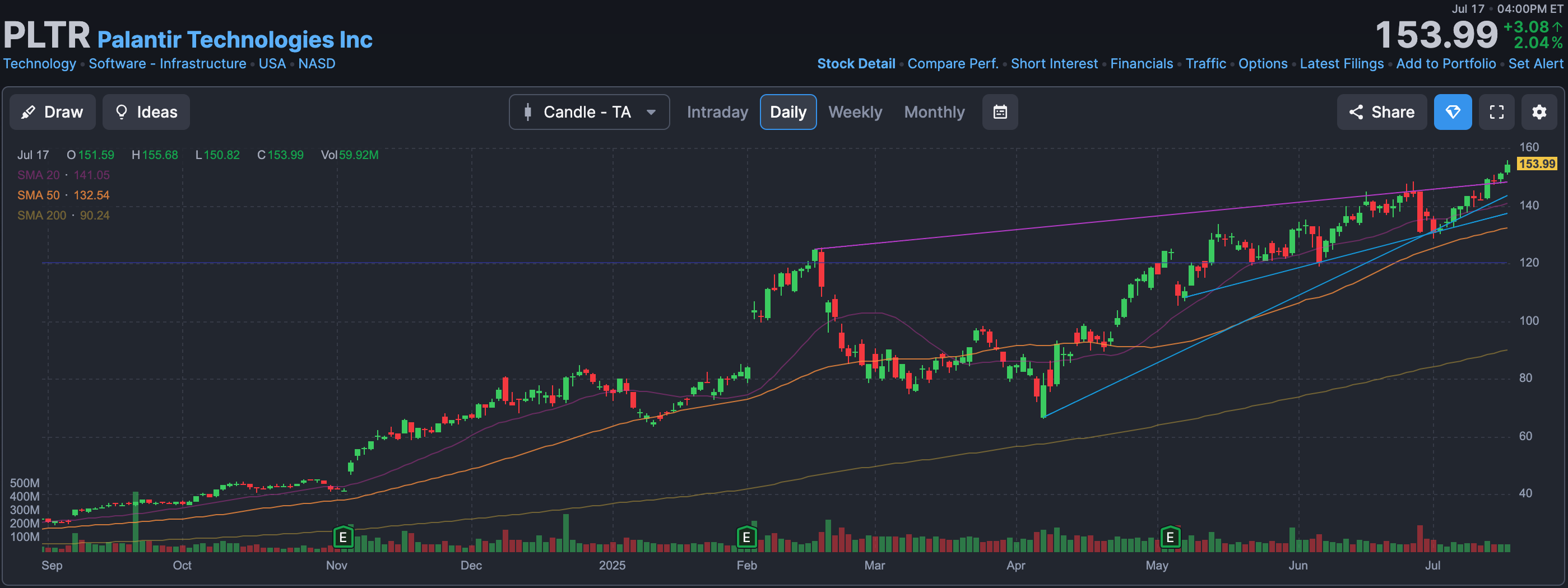Open the Software - Infrastructure industry link
This screenshot has width=1568, height=588.
pos(168,64)
